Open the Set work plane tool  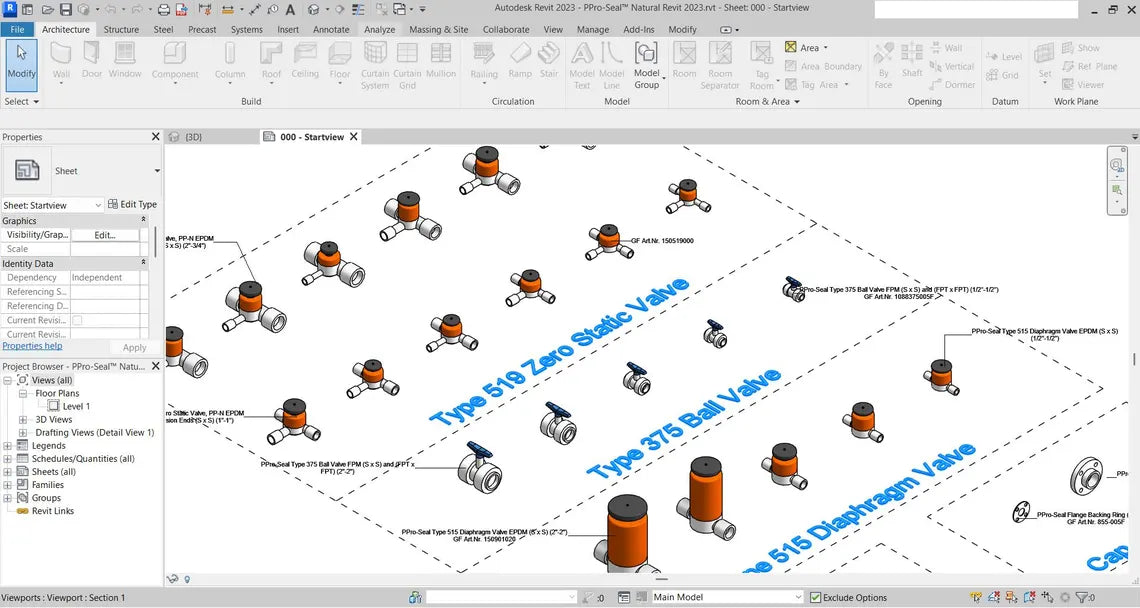[1044, 62]
